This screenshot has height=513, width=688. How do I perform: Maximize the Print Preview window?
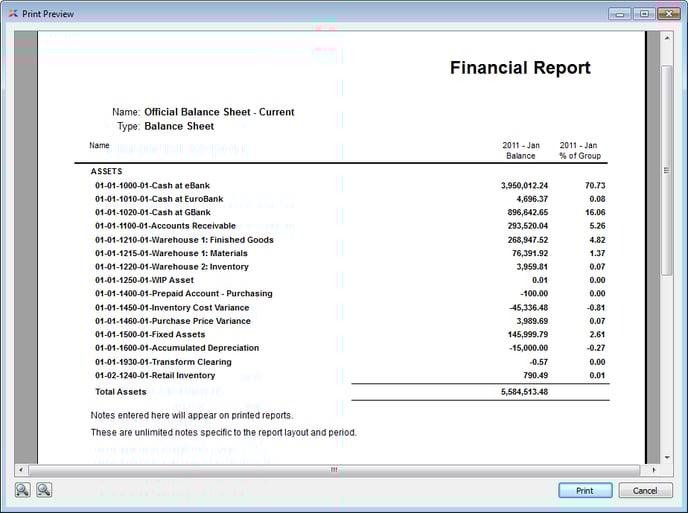tap(643, 14)
